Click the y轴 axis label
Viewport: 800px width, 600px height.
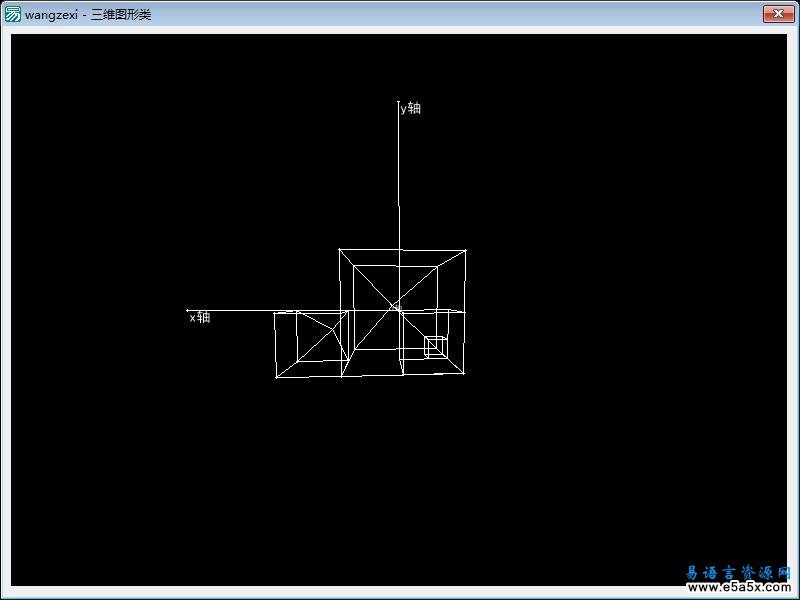click(411, 108)
